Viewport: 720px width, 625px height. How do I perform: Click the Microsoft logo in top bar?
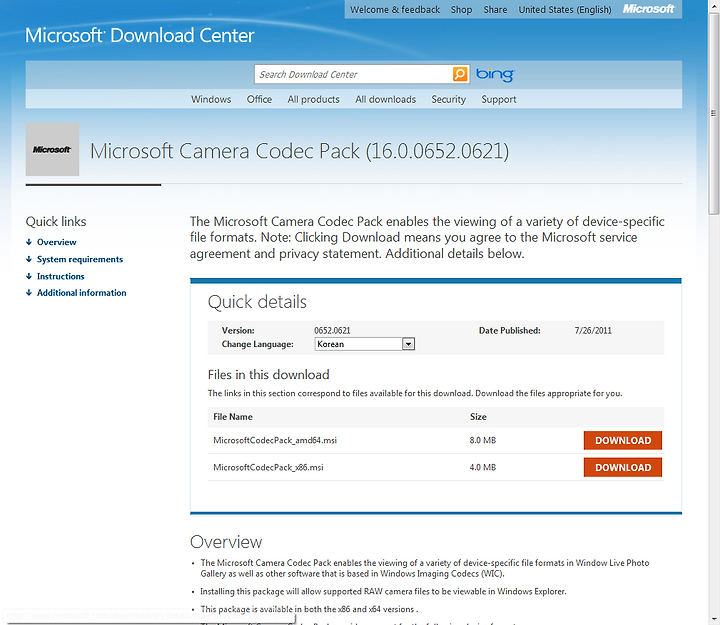(648, 9)
